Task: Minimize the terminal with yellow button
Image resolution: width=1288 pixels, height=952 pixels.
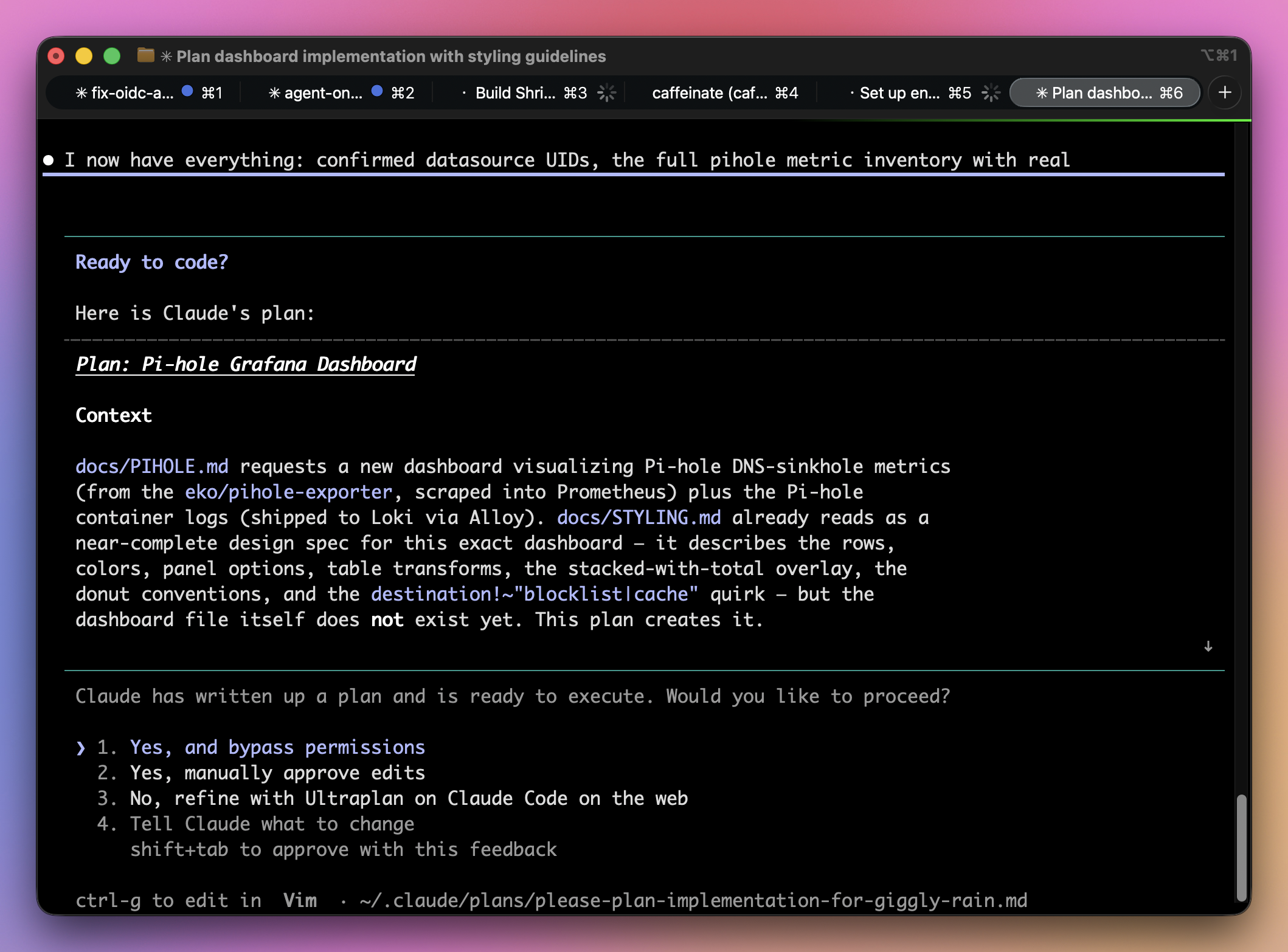Action: click(x=84, y=56)
